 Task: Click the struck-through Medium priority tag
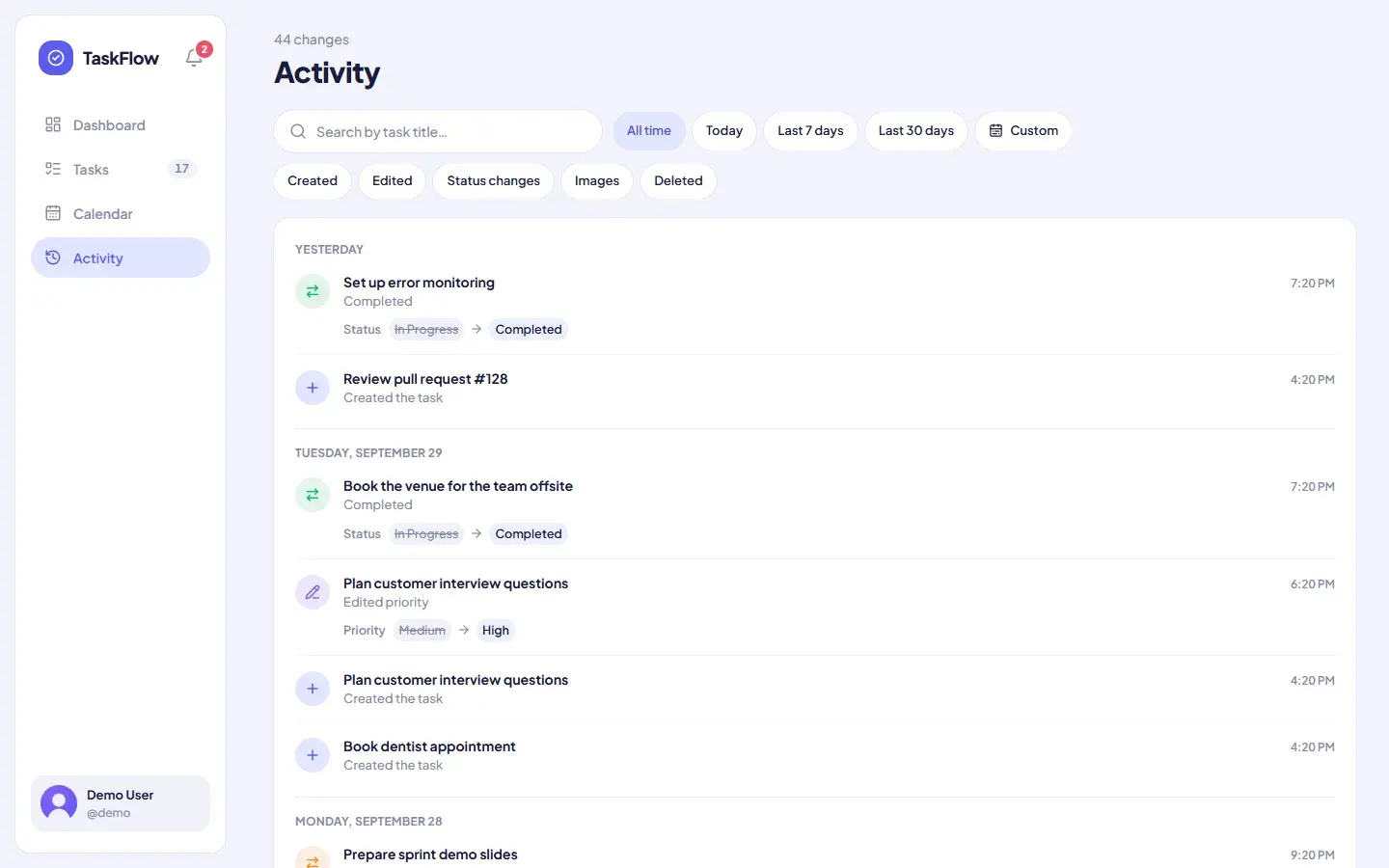pyautogui.click(x=422, y=630)
